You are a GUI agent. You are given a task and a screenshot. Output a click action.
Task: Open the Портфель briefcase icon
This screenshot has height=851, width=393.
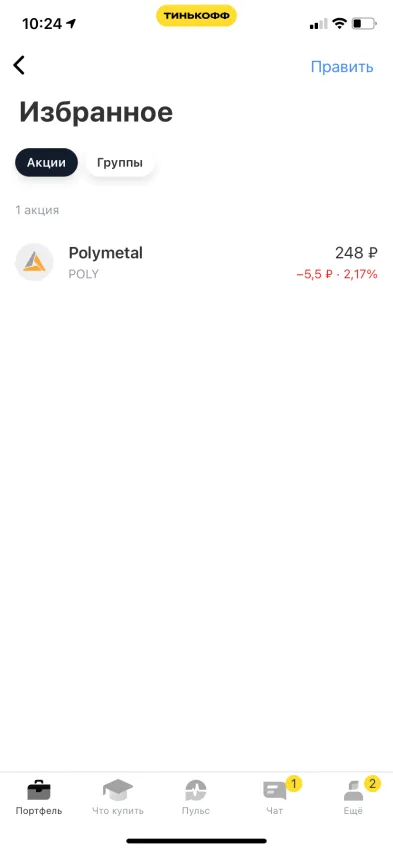pyautogui.click(x=39, y=790)
